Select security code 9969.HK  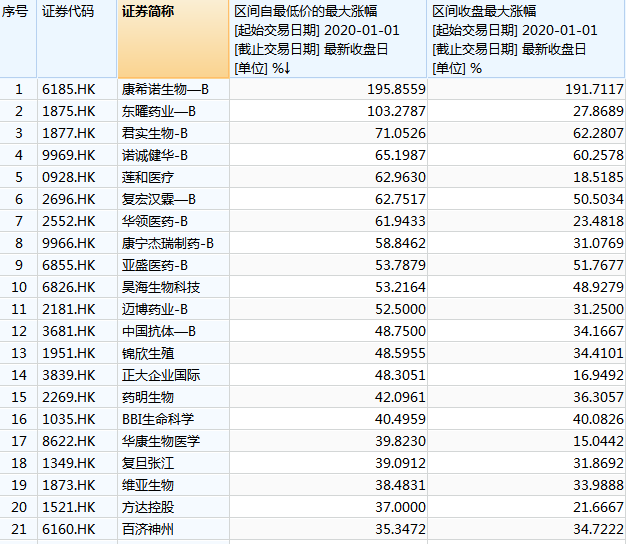click(69, 155)
